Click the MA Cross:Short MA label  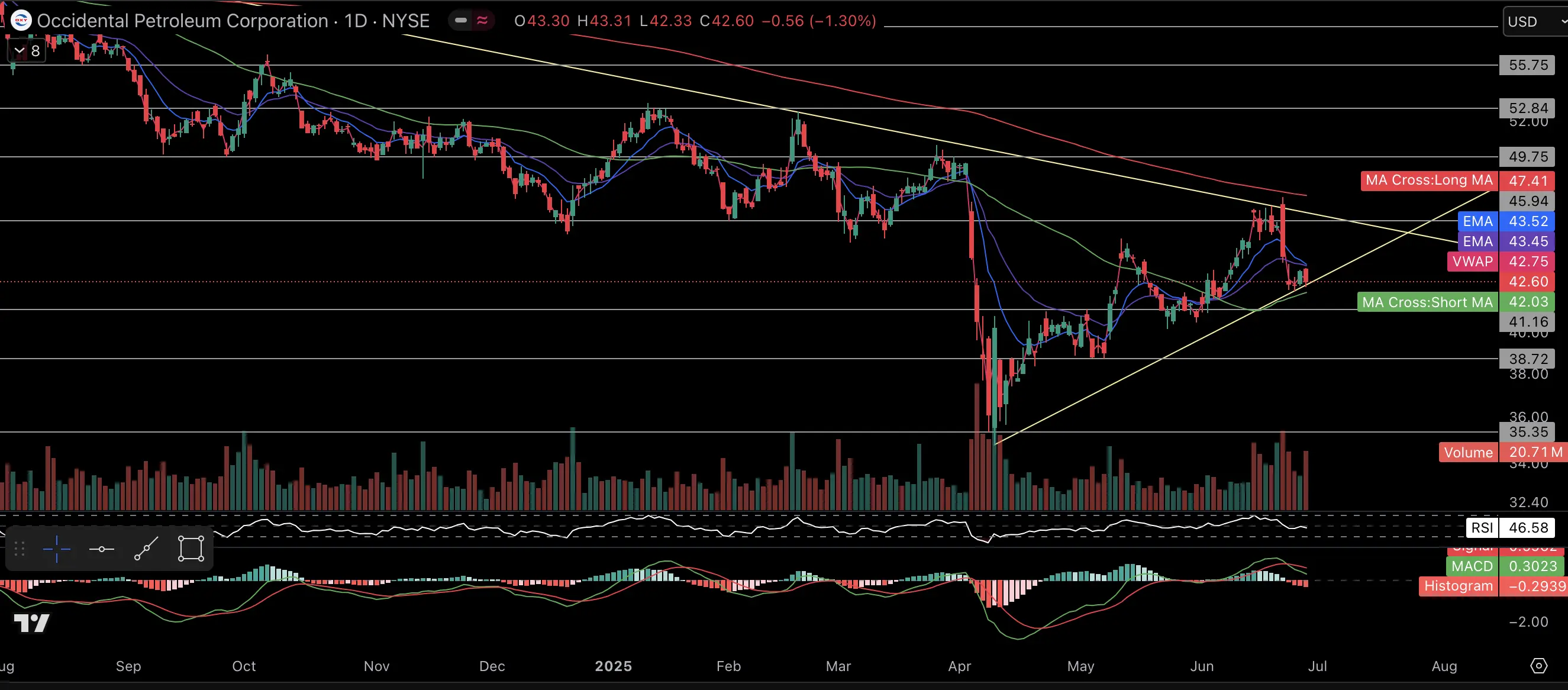[1427, 302]
